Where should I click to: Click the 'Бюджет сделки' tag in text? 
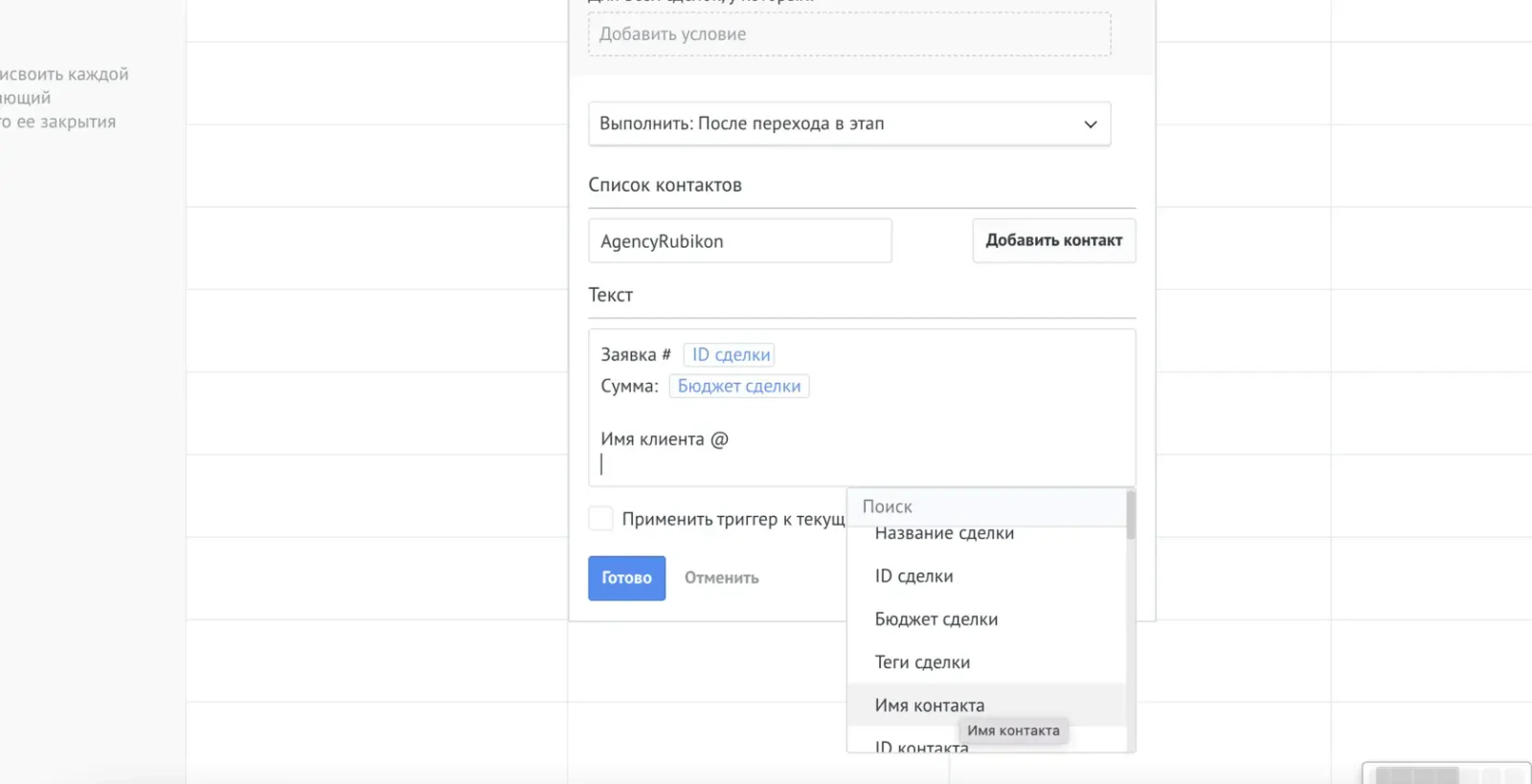tap(739, 386)
